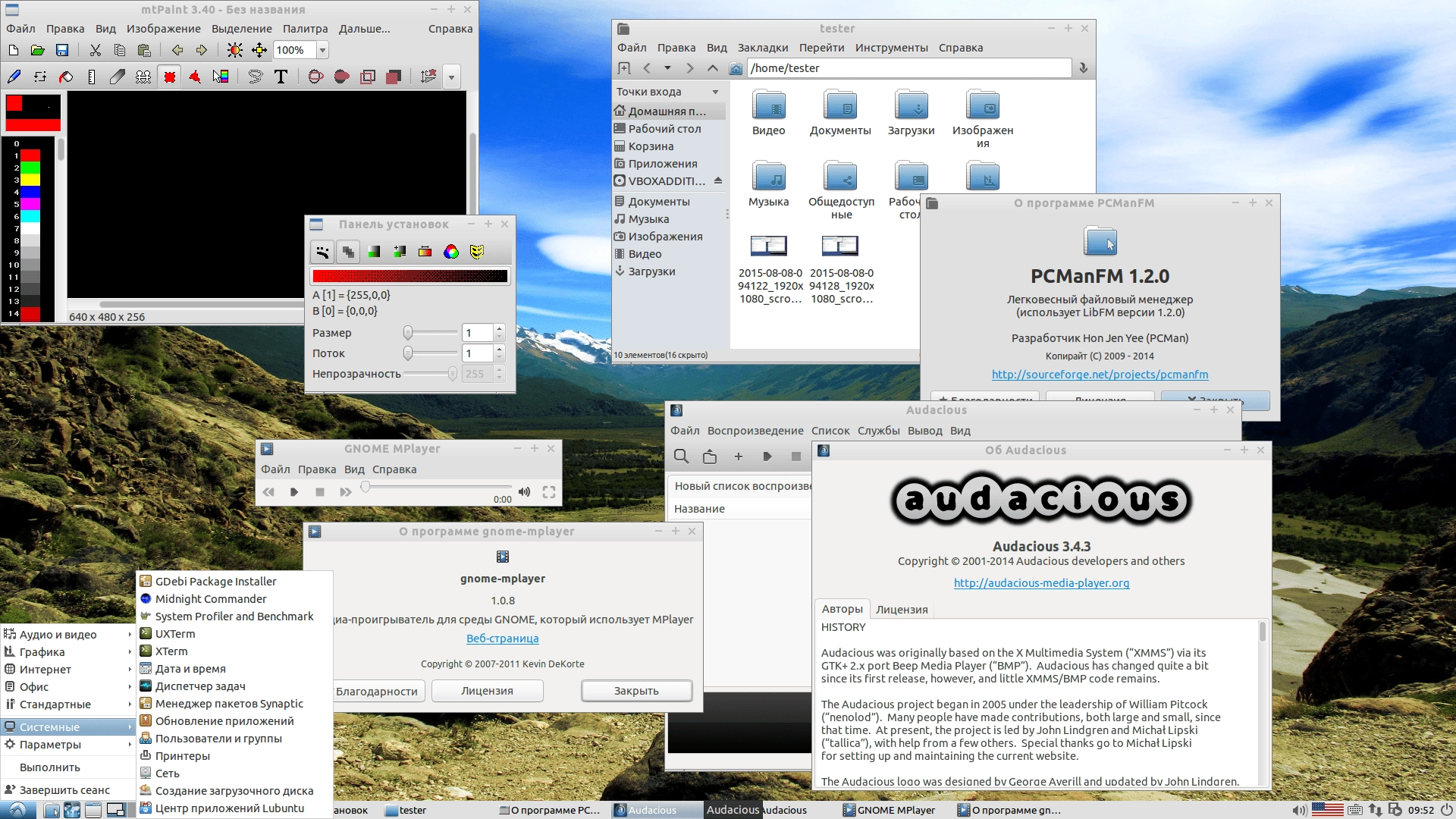Select the paint pencil tool
Screen dimensions: 1456x819
14,77
